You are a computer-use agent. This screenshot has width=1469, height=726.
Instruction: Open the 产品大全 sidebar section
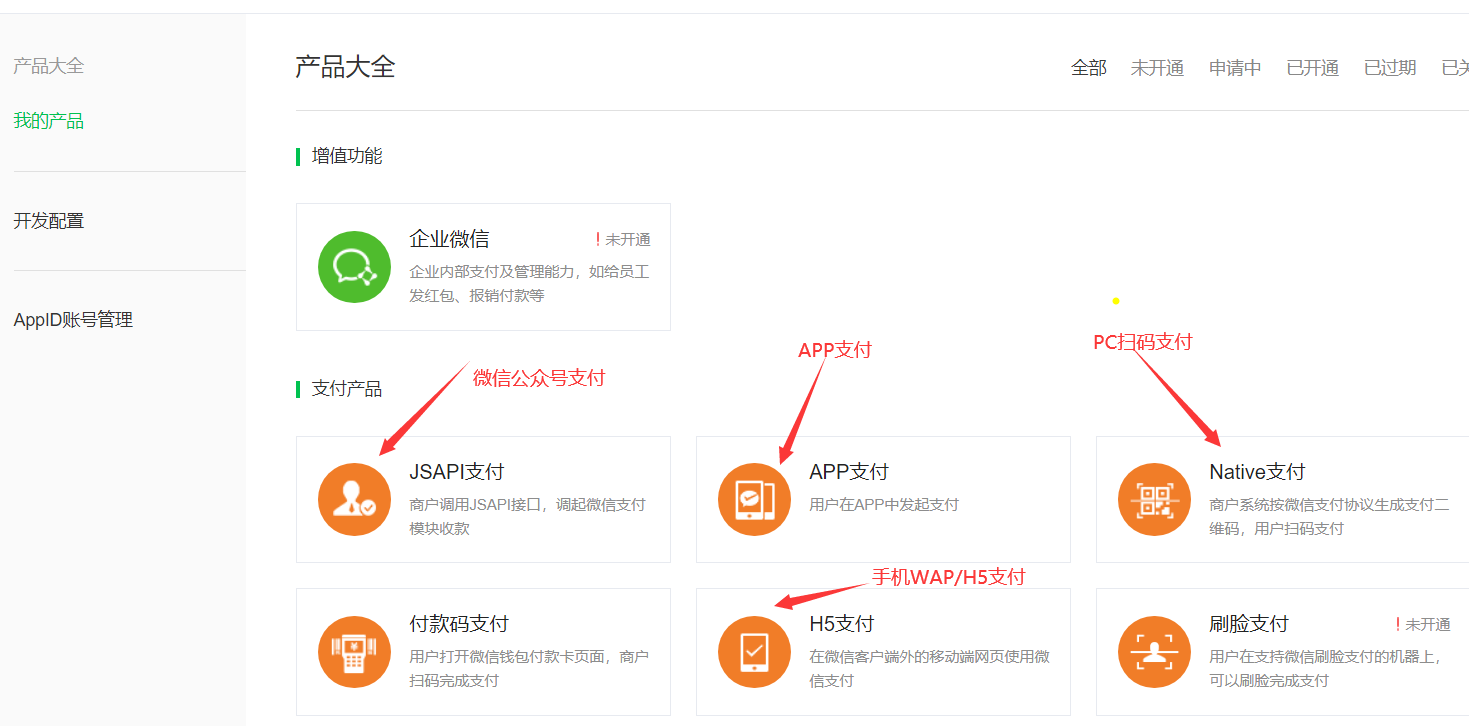pos(47,66)
